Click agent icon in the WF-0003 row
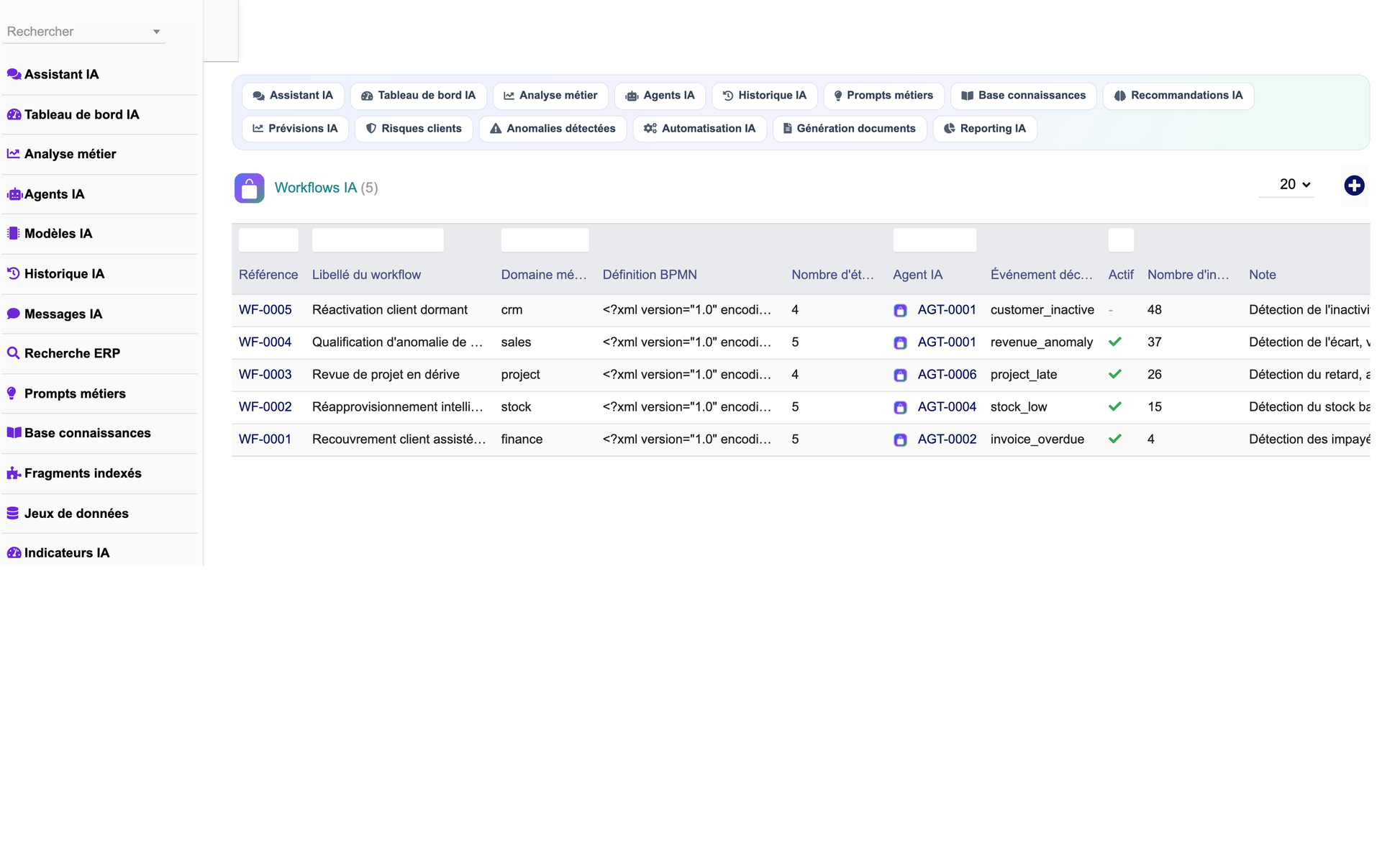This screenshot has height=866, width=1400. (900, 375)
